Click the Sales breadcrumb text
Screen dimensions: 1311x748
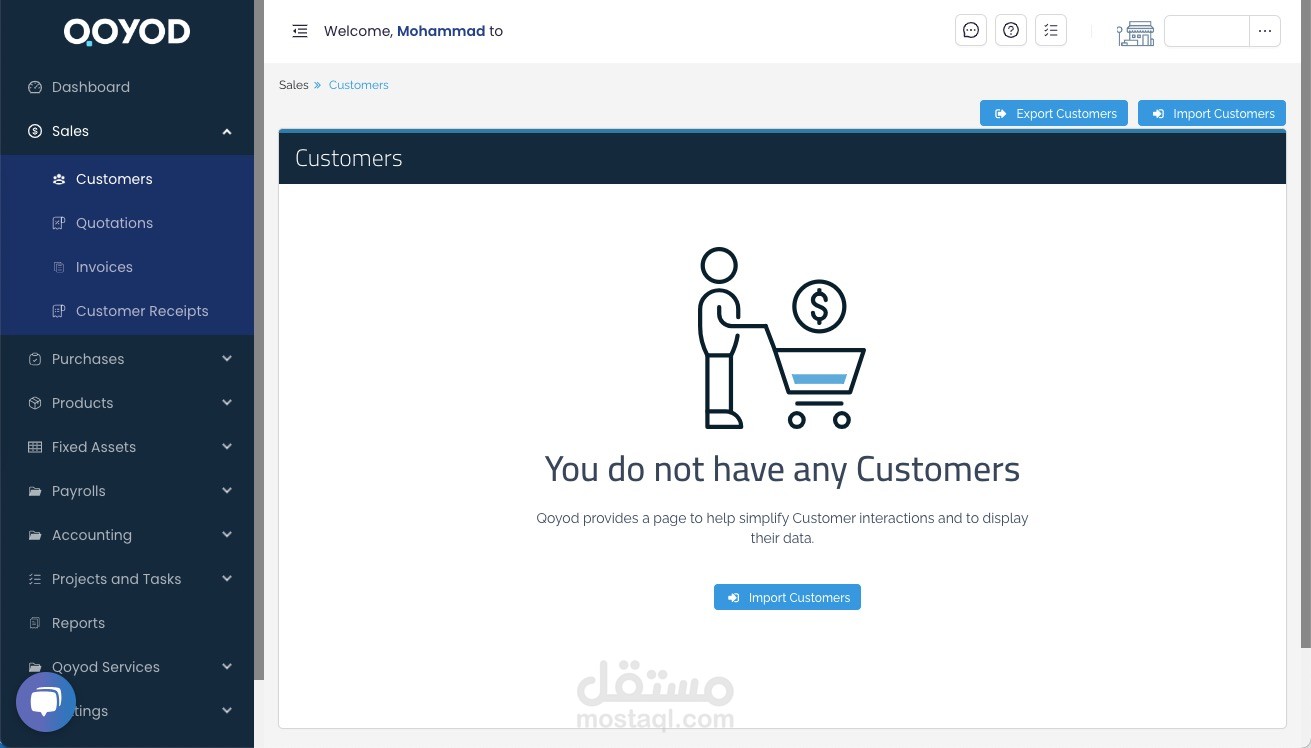click(x=294, y=85)
